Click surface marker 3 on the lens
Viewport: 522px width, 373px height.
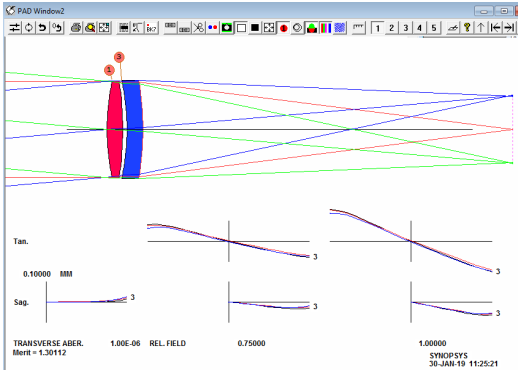119,57
